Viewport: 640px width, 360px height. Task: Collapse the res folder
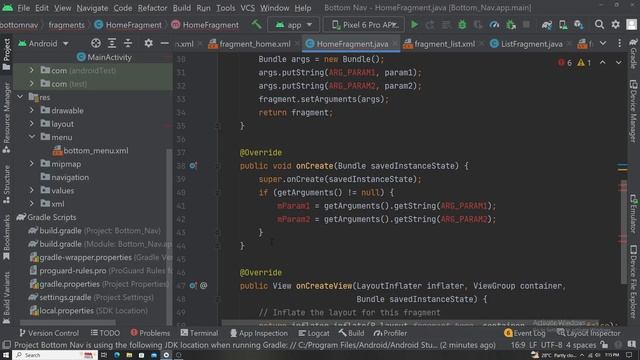pos(20,97)
